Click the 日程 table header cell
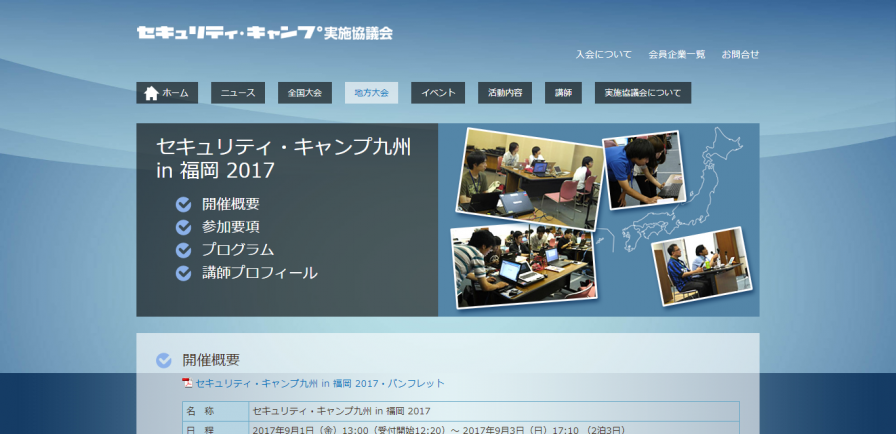This screenshot has height=434, width=896. tap(215, 428)
